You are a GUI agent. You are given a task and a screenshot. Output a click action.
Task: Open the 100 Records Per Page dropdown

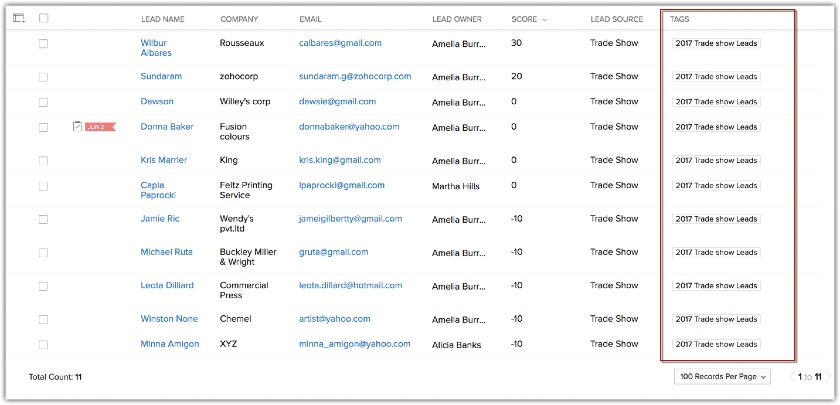point(722,377)
